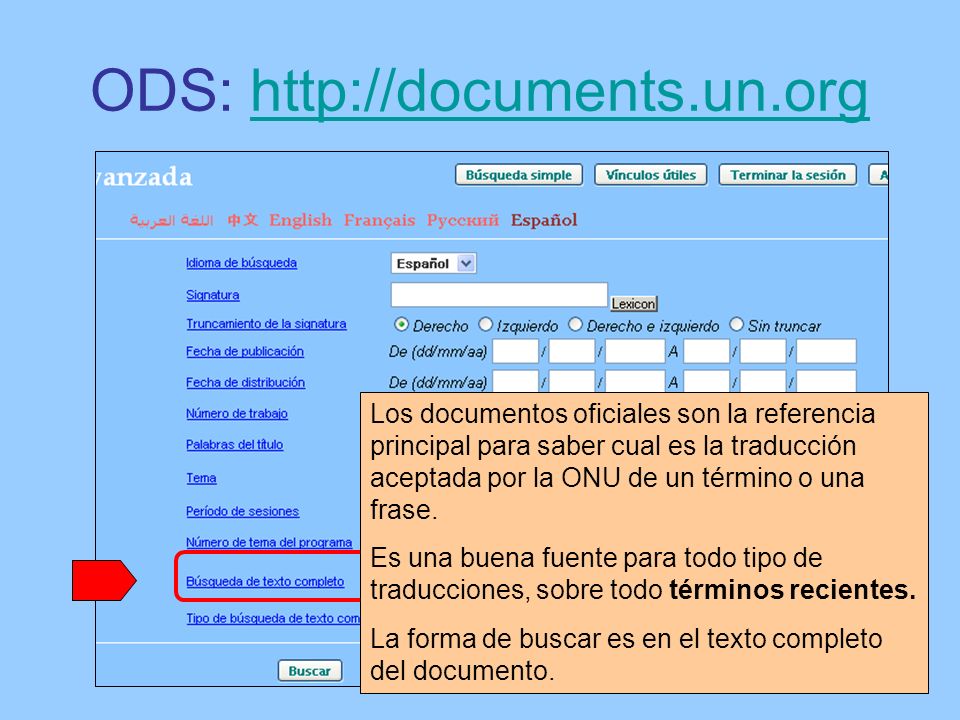Expand the Español search language dropdown
Image resolution: width=960 pixels, height=720 pixels.
(x=433, y=263)
